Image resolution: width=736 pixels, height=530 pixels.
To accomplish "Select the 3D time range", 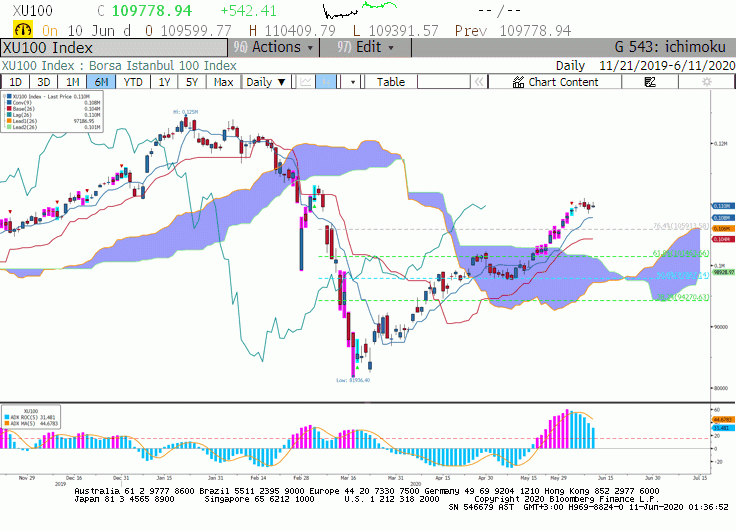I will [x=44, y=82].
